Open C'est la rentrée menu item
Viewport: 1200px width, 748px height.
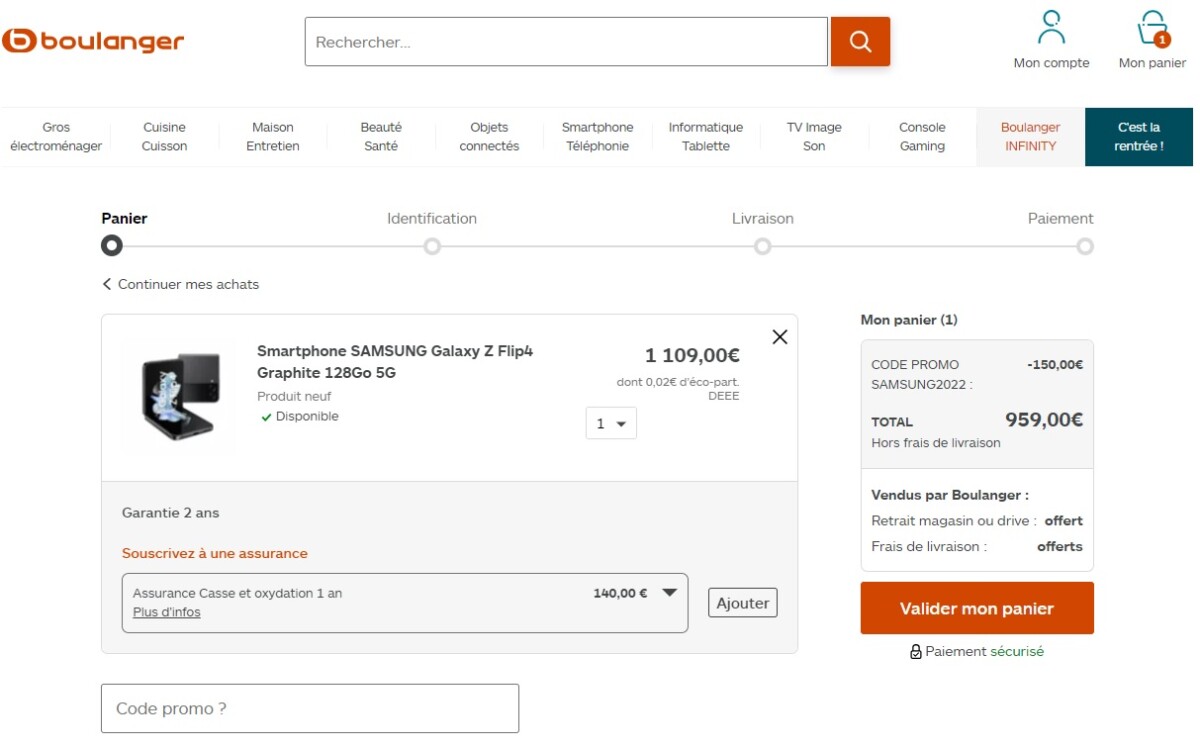1139,137
